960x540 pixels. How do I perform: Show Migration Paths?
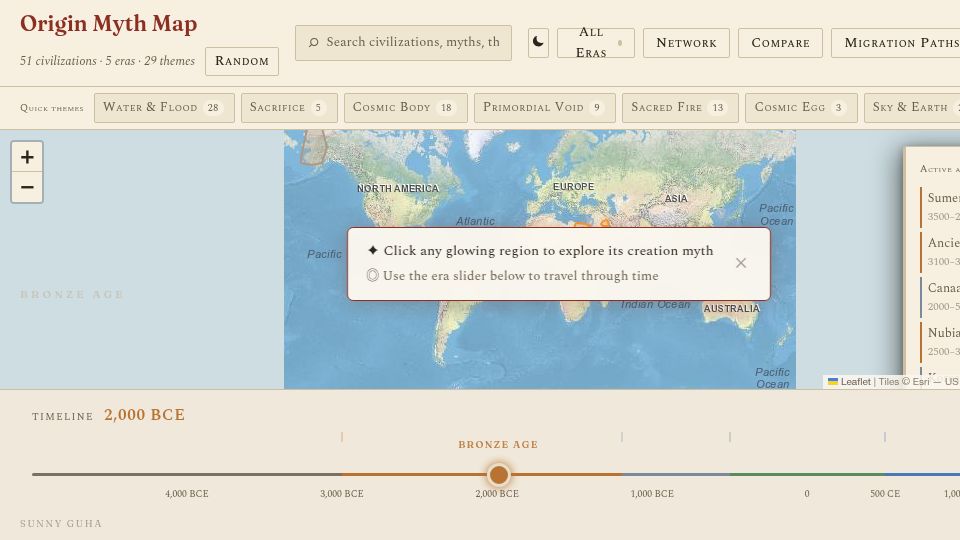tap(896, 43)
